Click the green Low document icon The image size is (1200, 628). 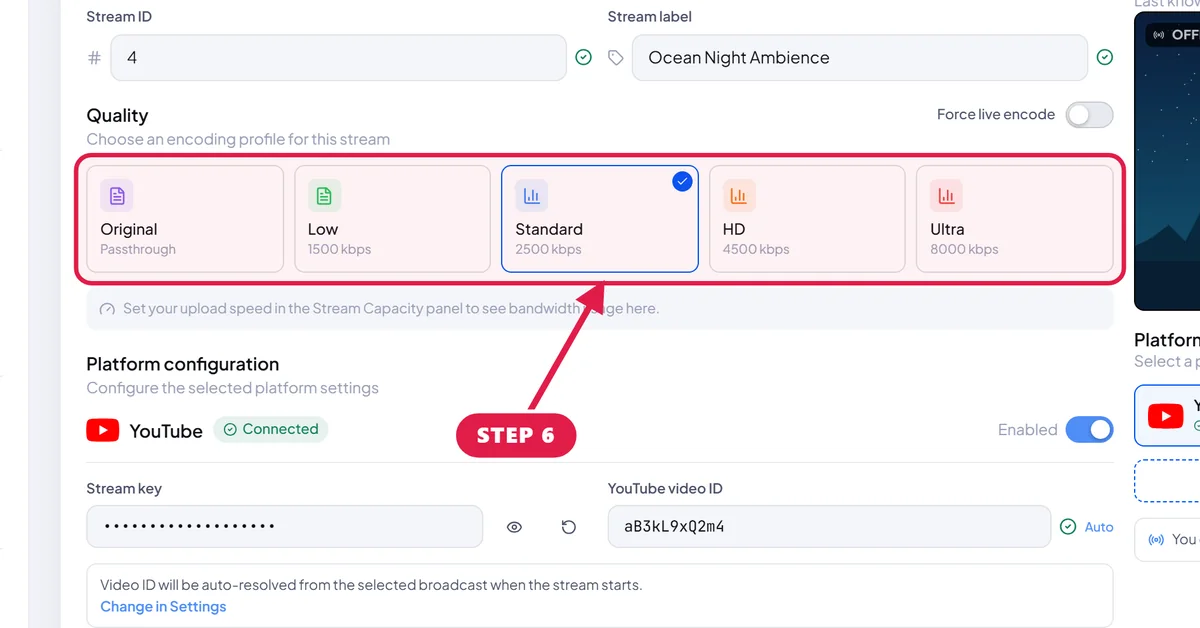point(324,196)
